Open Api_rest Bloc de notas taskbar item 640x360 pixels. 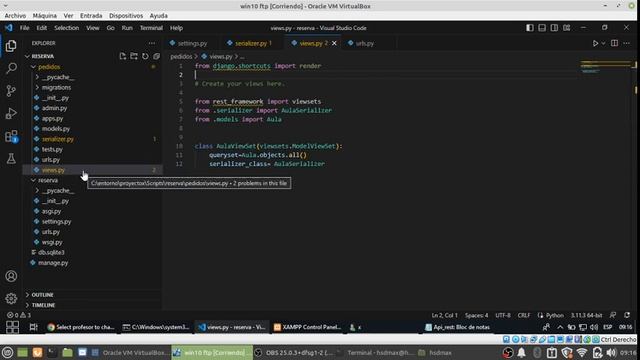click(x=457, y=327)
